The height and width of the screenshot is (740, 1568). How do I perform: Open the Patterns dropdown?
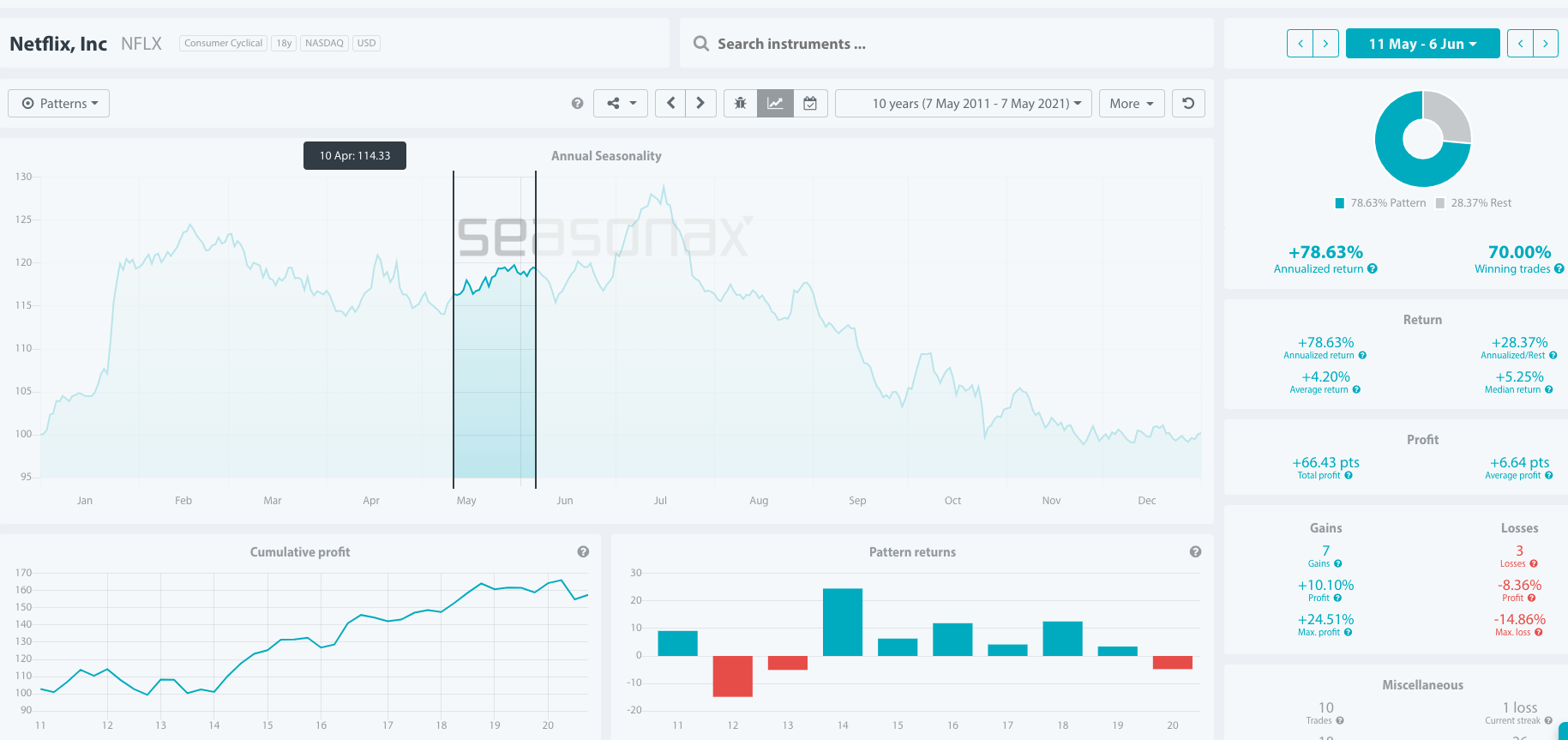click(59, 104)
